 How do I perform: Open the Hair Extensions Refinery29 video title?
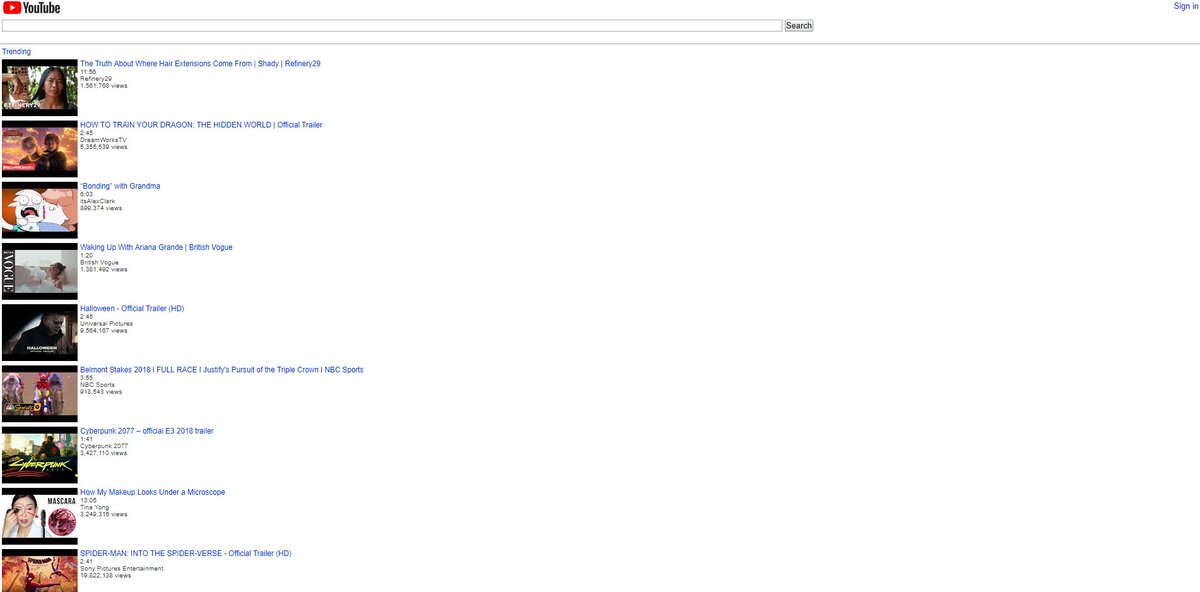pos(200,64)
